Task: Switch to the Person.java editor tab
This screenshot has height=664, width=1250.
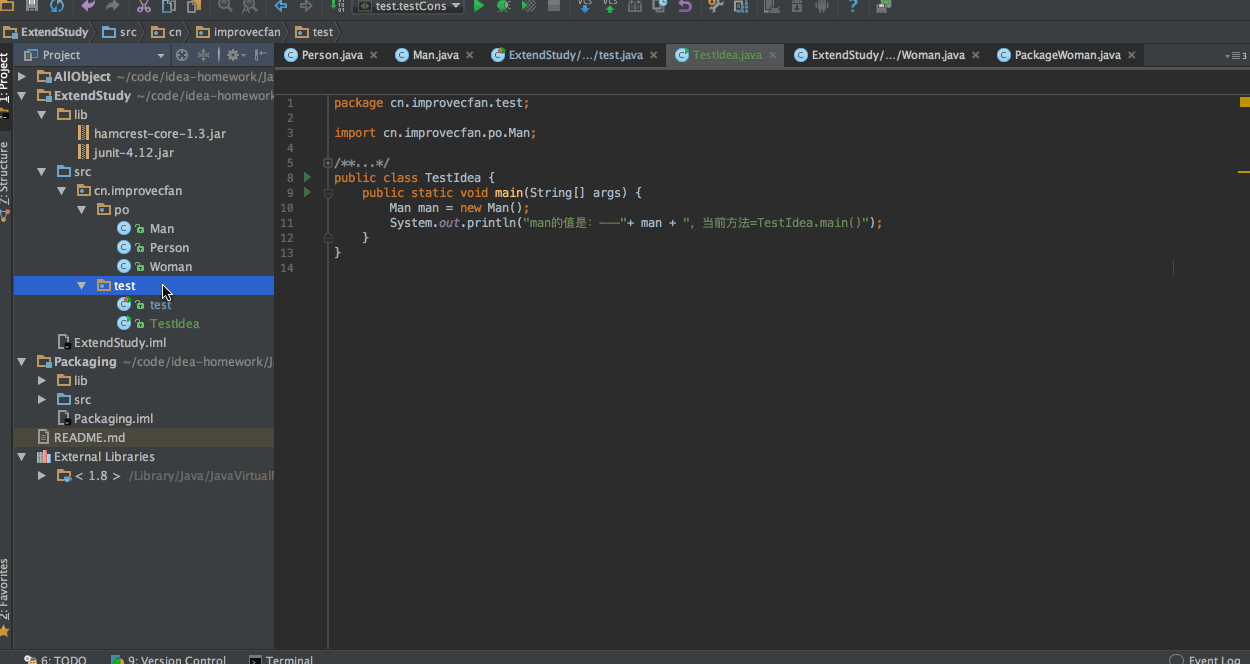Action: point(332,55)
